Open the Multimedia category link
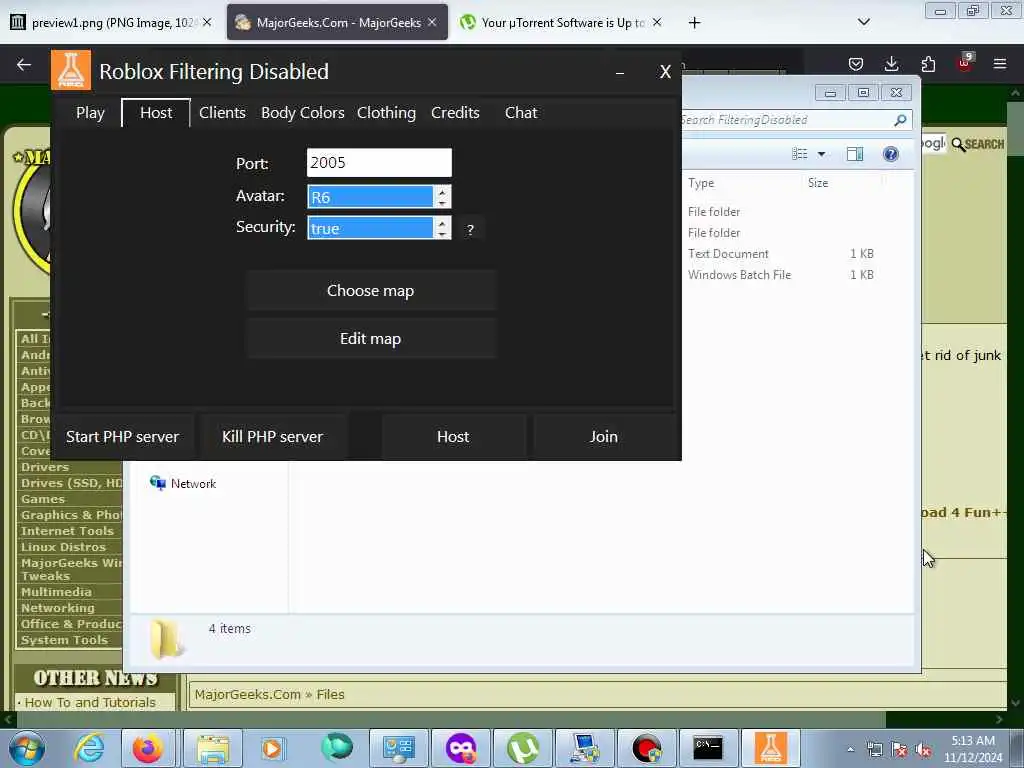This screenshot has width=1024, height=768. click(56, 592)
